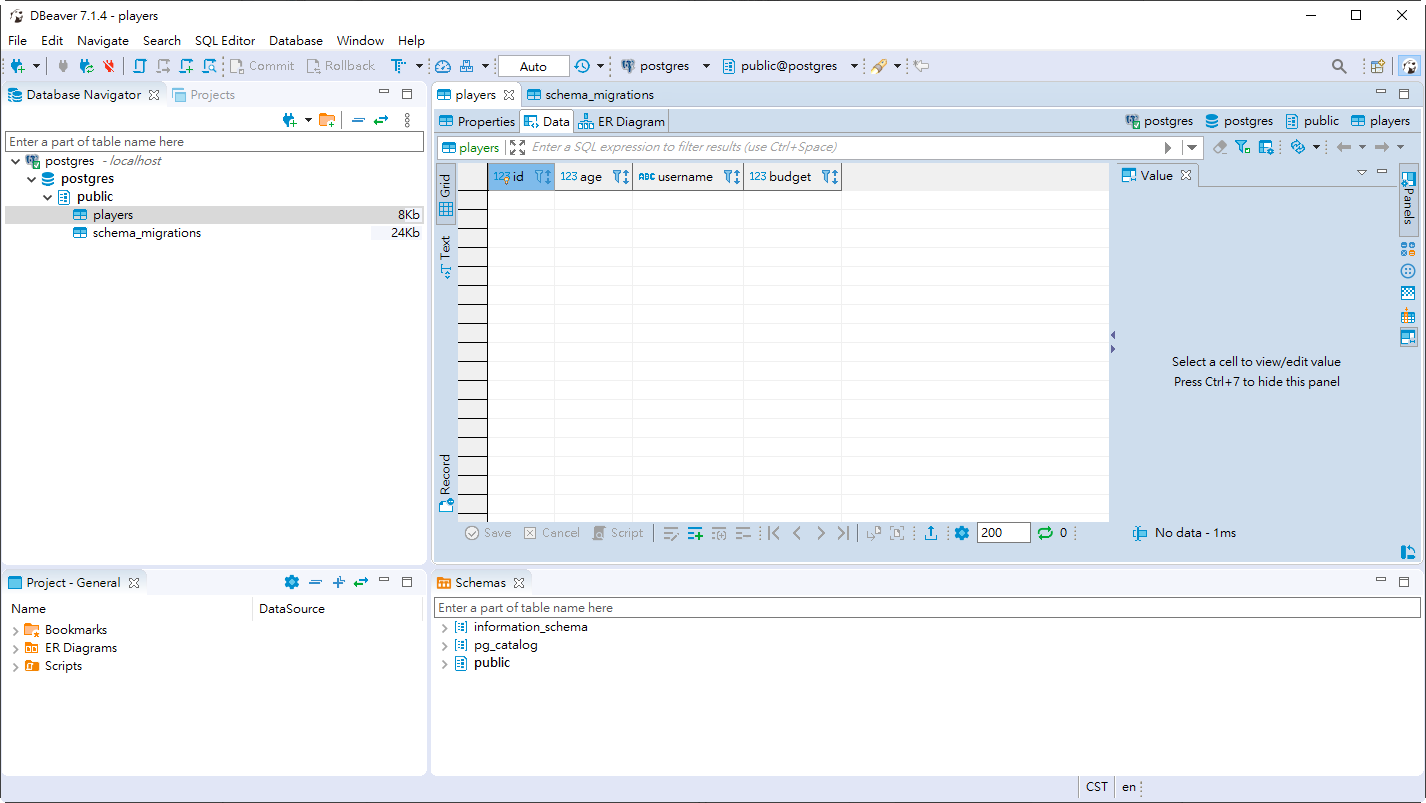
Task: Click the Calc aggregate grid panel icon
Action: point(1408,293)
